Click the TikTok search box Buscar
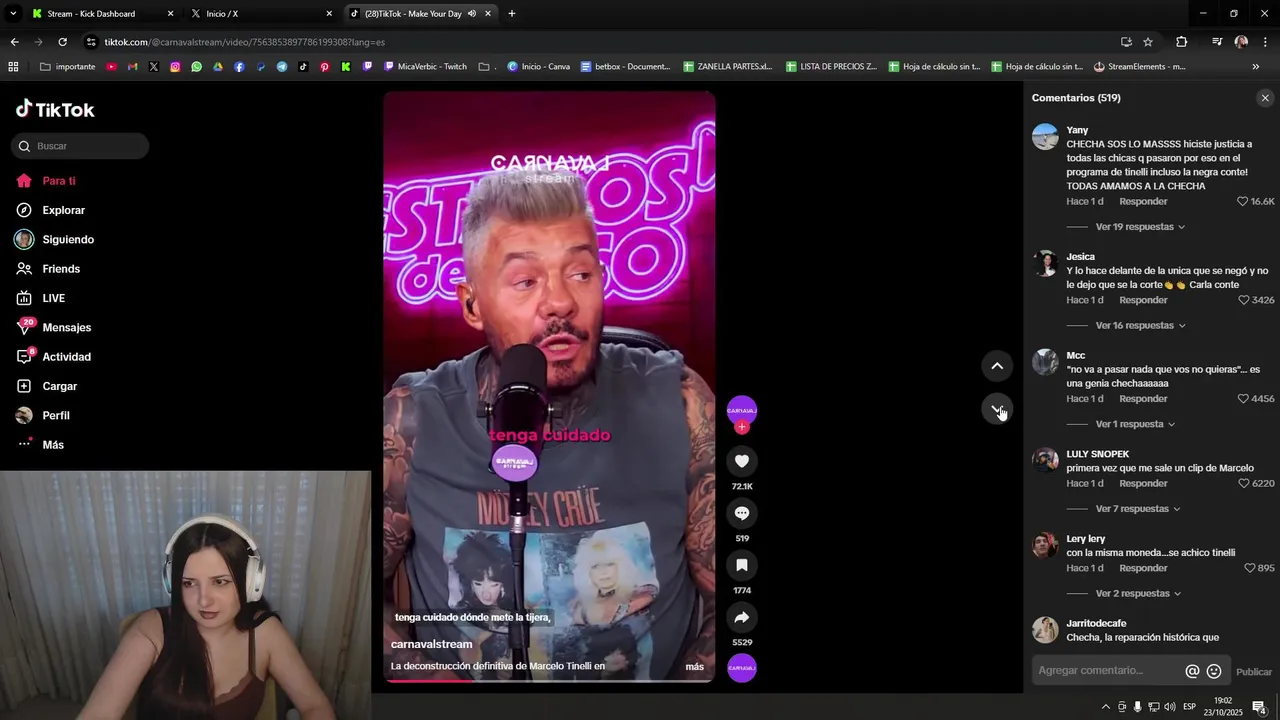This screenshot has height=720, width=1280. (80, 146)
